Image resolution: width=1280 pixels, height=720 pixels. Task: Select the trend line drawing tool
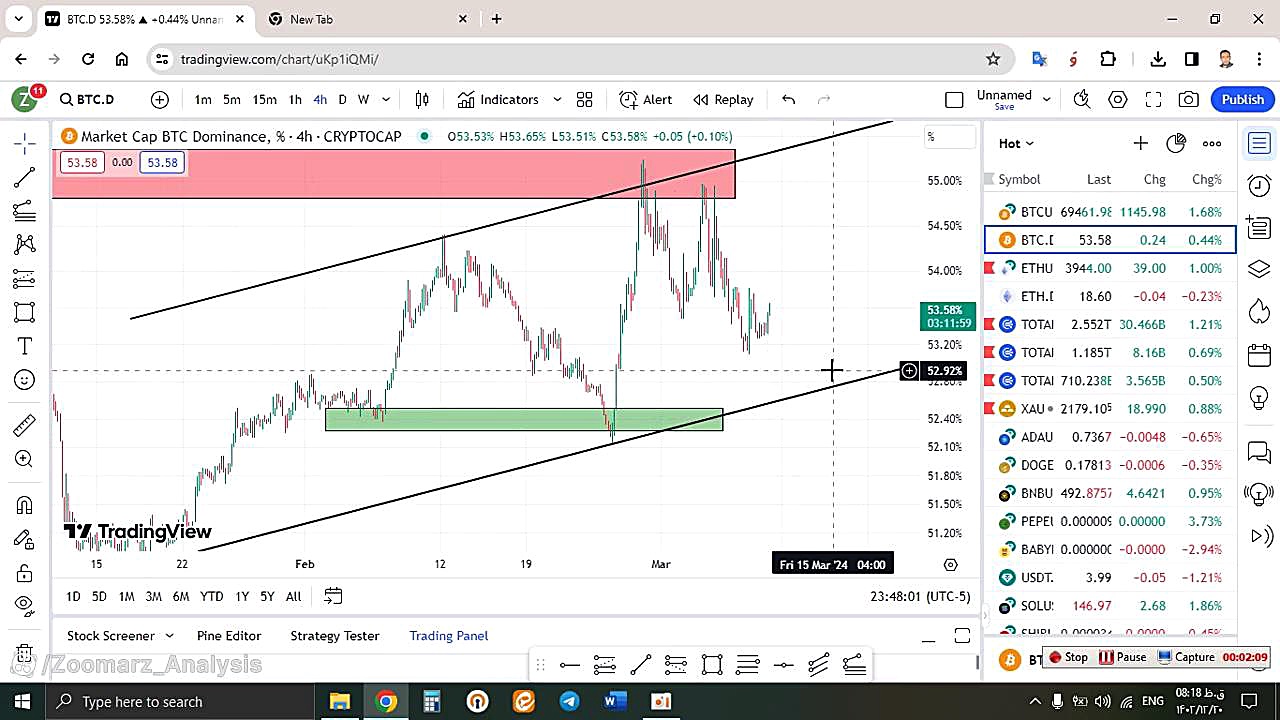[x=25, y=178]
